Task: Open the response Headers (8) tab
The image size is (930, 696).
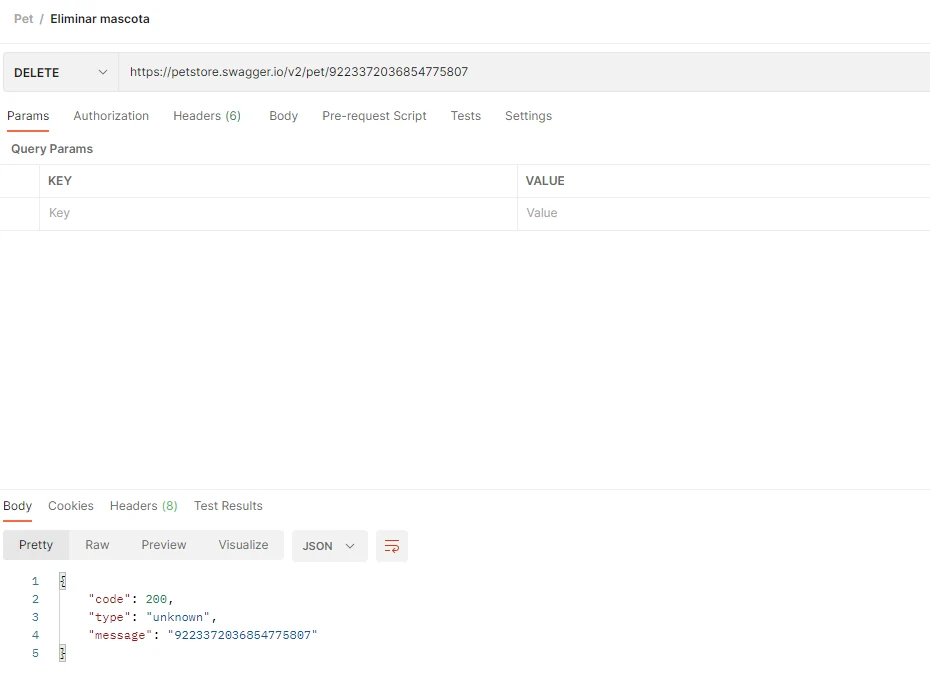Action: tap(144, 506)
